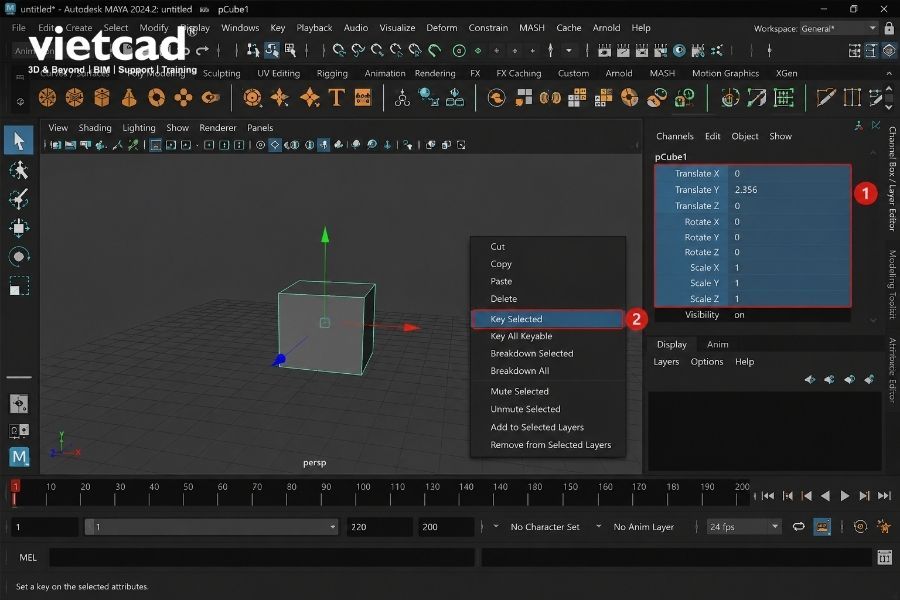Choose Key Selected in context menu

548,319
